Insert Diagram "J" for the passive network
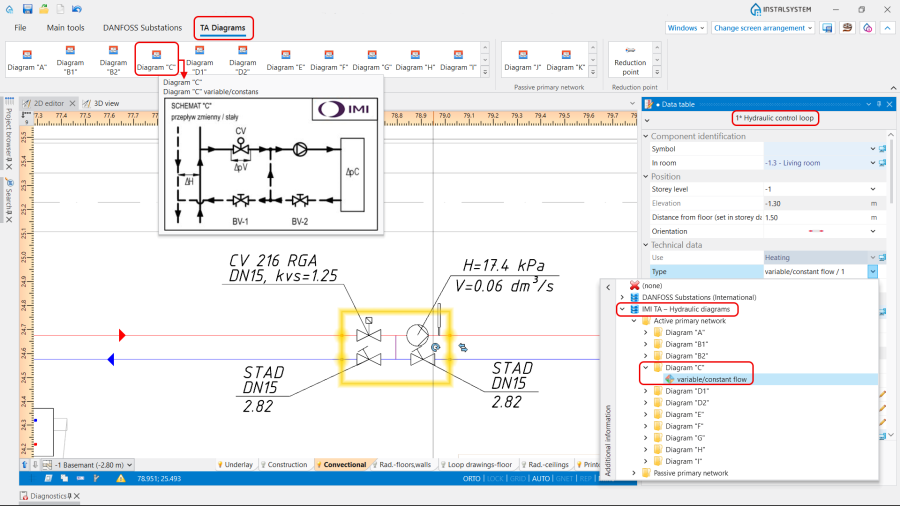This screenshot has width=900, height=506. (522, 58)
